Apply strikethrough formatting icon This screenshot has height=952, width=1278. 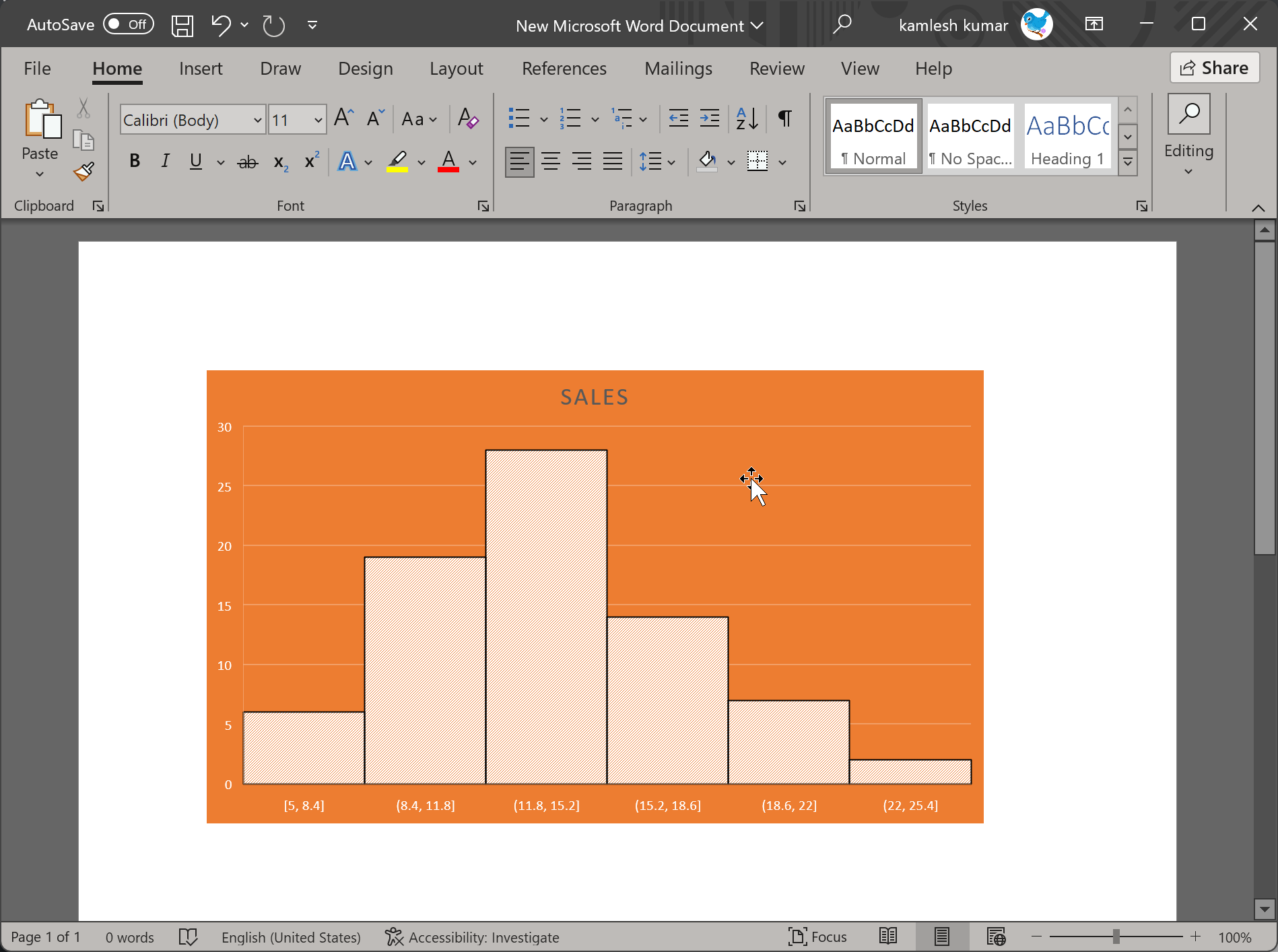pos(248,162)
